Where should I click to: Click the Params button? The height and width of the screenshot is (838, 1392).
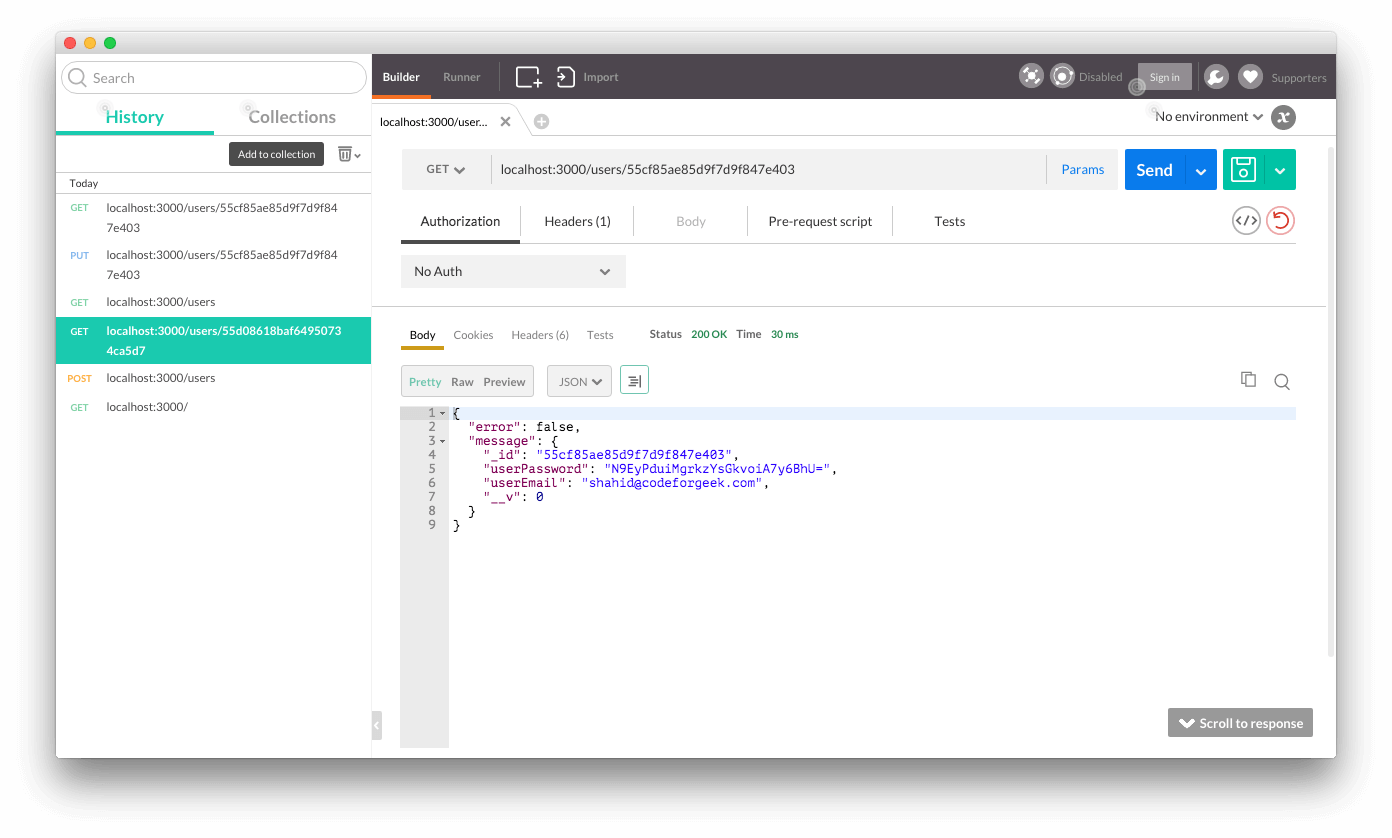1082,169
